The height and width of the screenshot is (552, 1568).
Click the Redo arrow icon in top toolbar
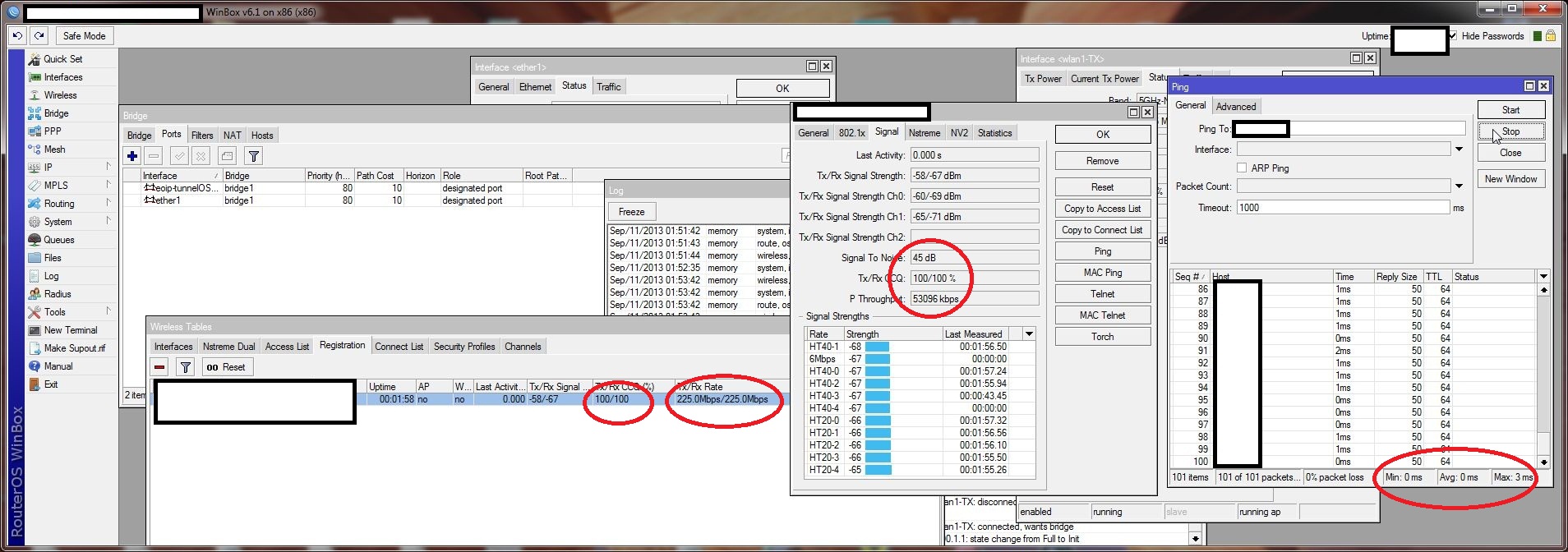point(39,36)
